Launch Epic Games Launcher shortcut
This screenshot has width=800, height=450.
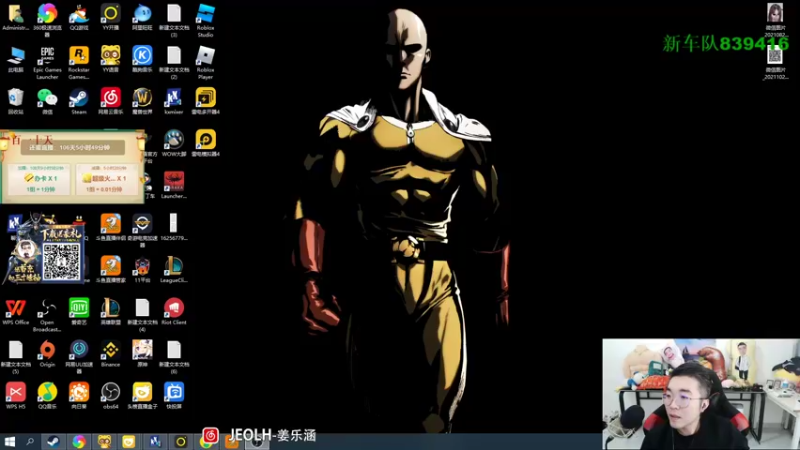tap(47, 62)
